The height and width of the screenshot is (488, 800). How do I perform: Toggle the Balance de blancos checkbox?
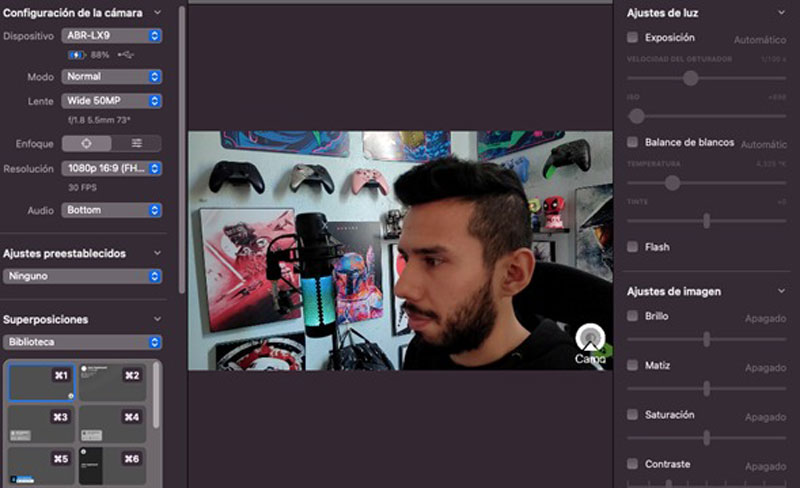tap(632, 143)
